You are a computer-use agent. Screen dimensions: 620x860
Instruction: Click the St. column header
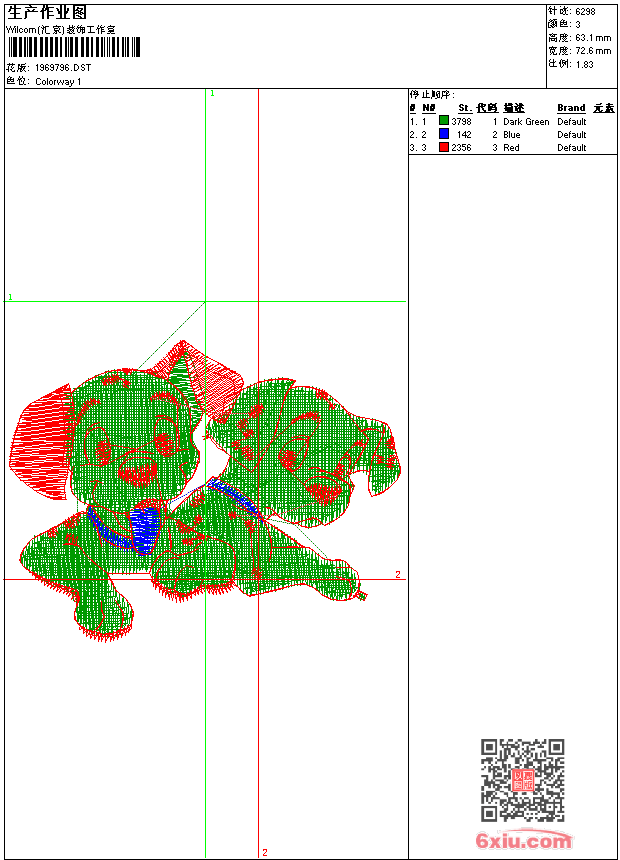[x=465, y=108]
